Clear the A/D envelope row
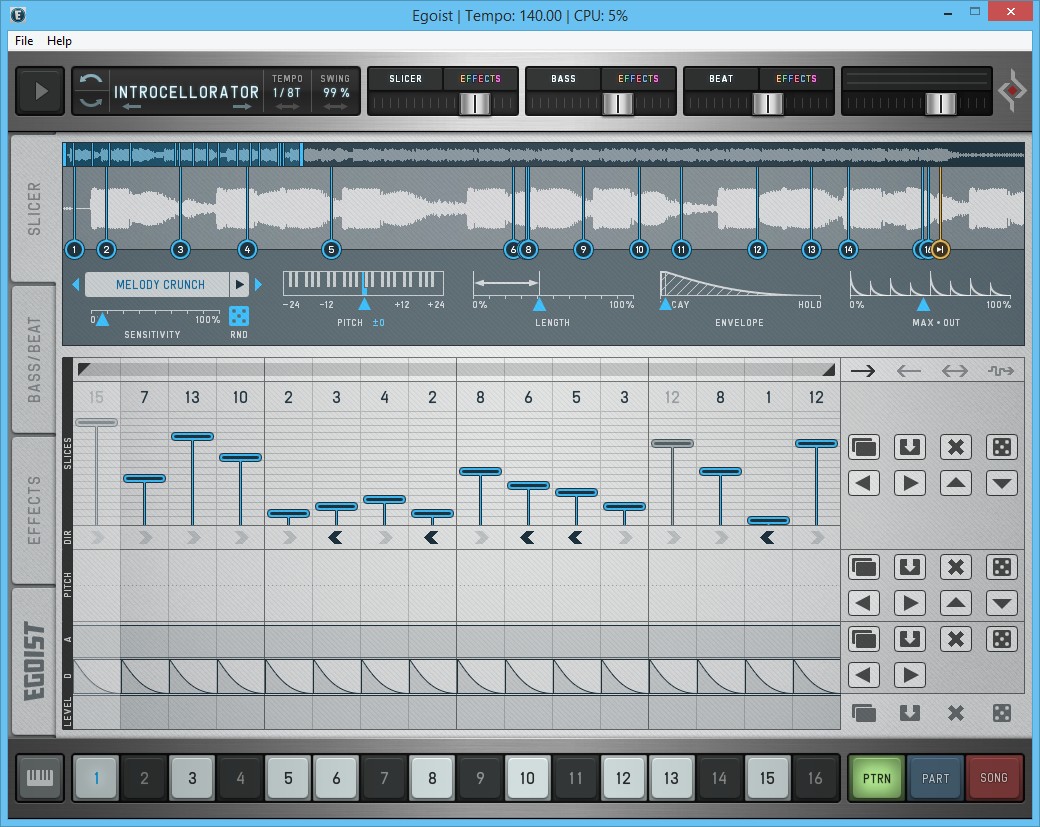This screenshot has height=827, width=1040. (956, 639)
